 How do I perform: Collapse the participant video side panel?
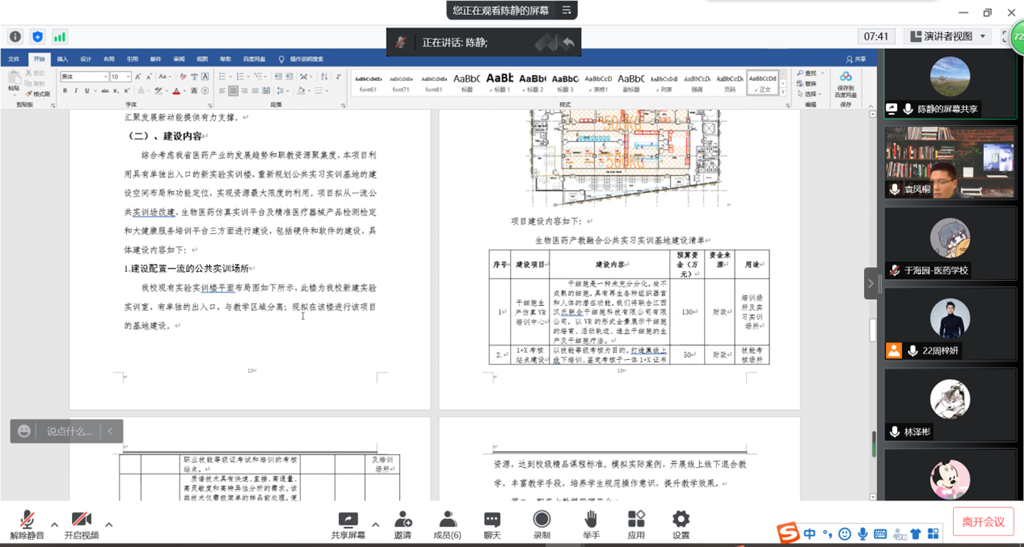(x=871, y=283)
